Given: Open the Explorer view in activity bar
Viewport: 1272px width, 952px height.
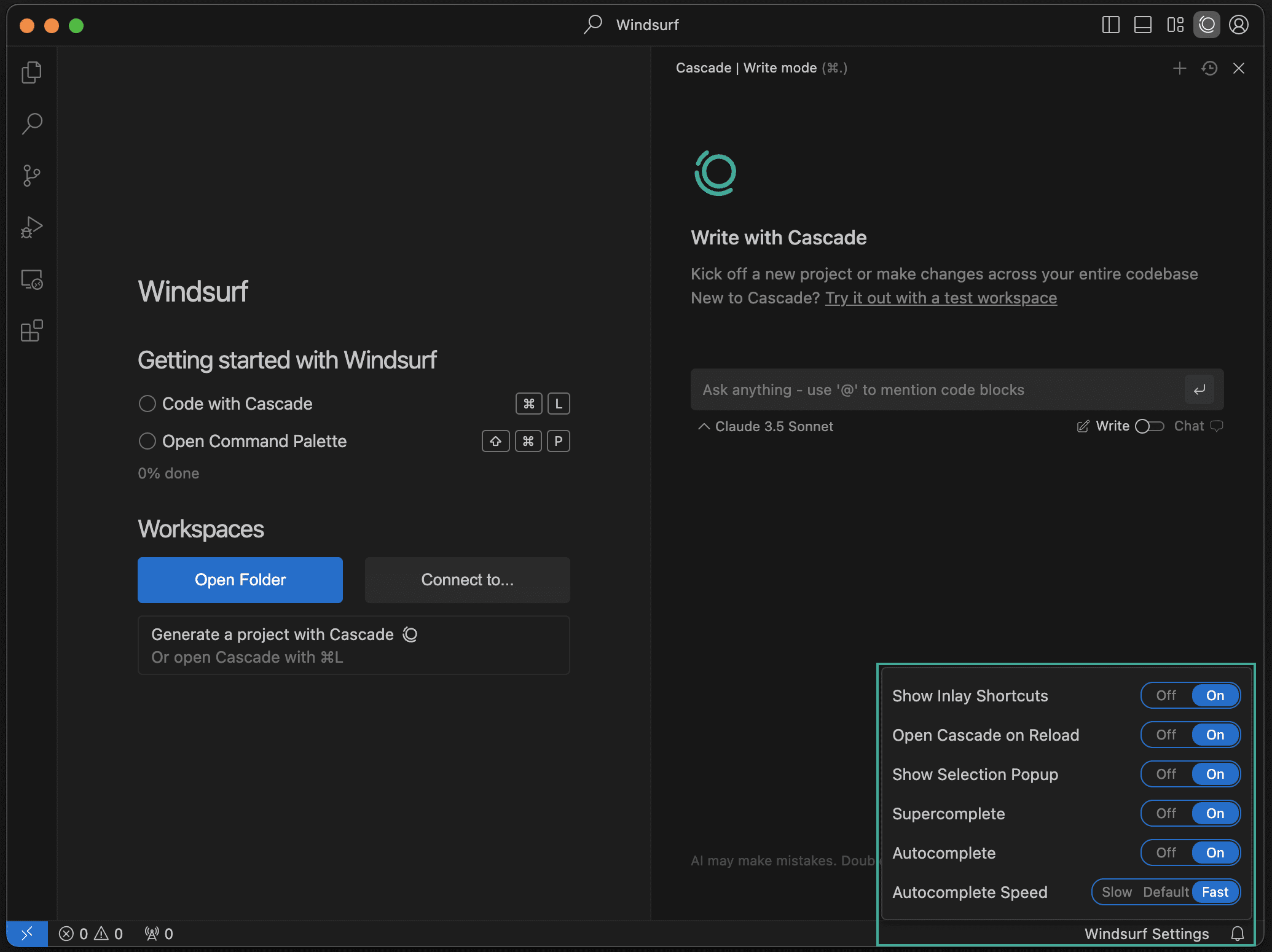Looking at the screenshot, I should [x=31, y=72].
